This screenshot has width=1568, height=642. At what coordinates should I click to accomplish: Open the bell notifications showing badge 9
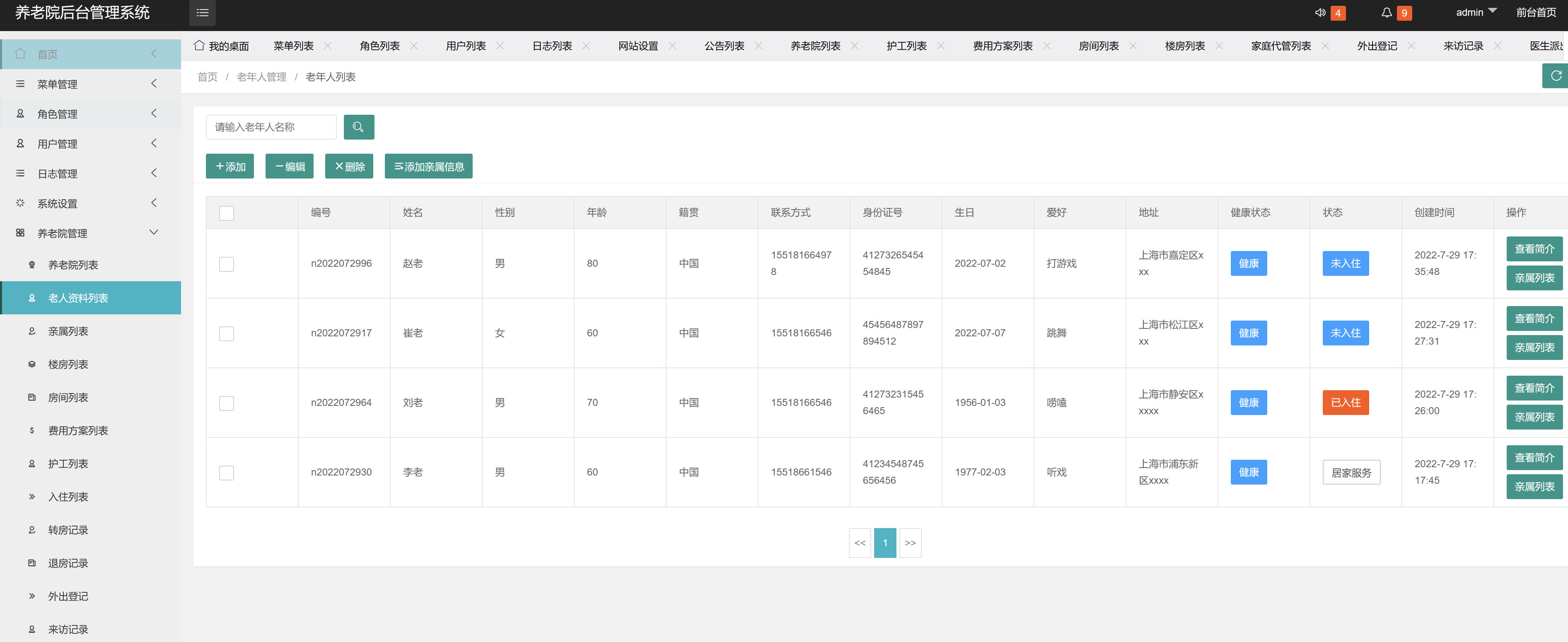click(1396, 12)
